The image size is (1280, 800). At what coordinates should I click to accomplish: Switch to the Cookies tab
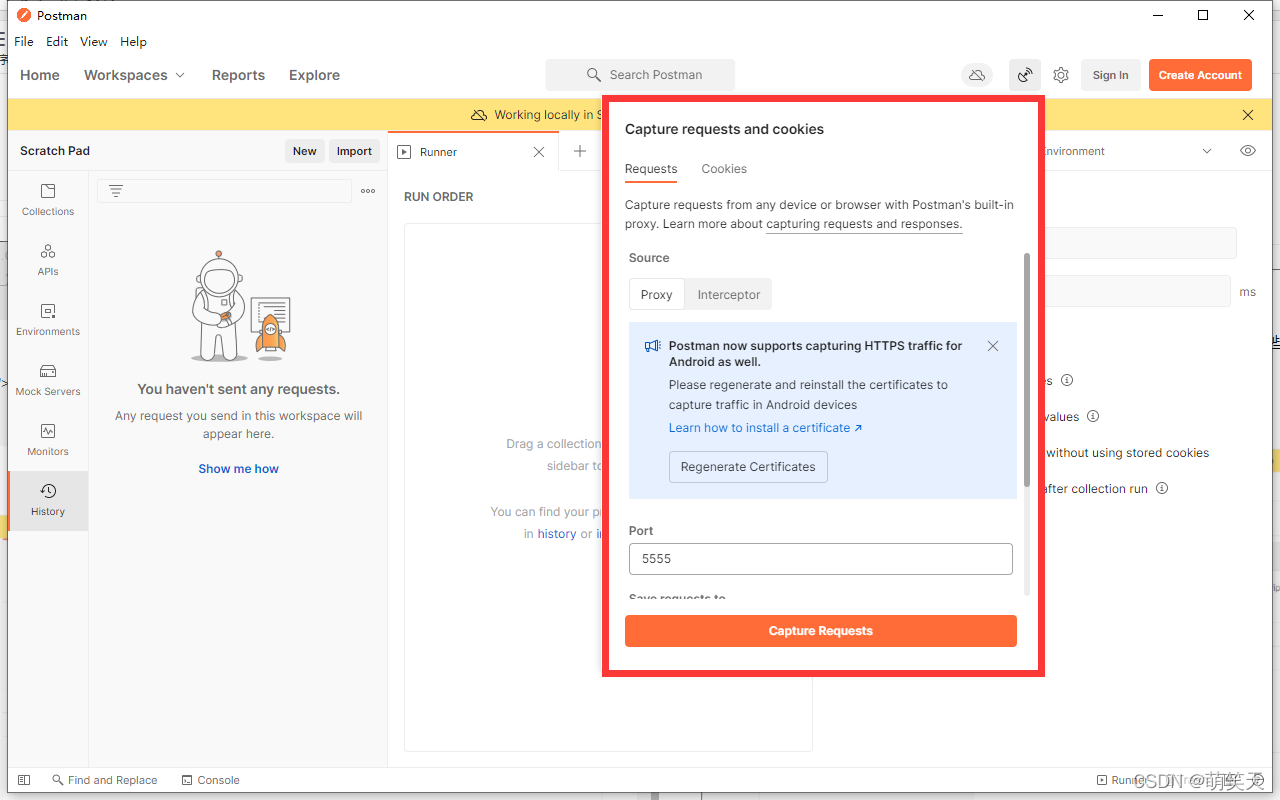tap(724, 169)
